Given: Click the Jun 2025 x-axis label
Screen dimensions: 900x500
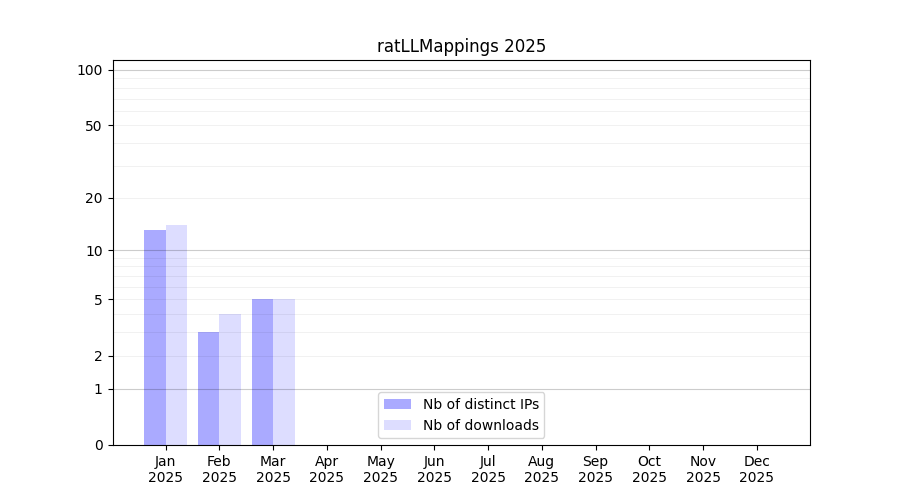Looking at the screenshot, I should click(x=434, y=469).
